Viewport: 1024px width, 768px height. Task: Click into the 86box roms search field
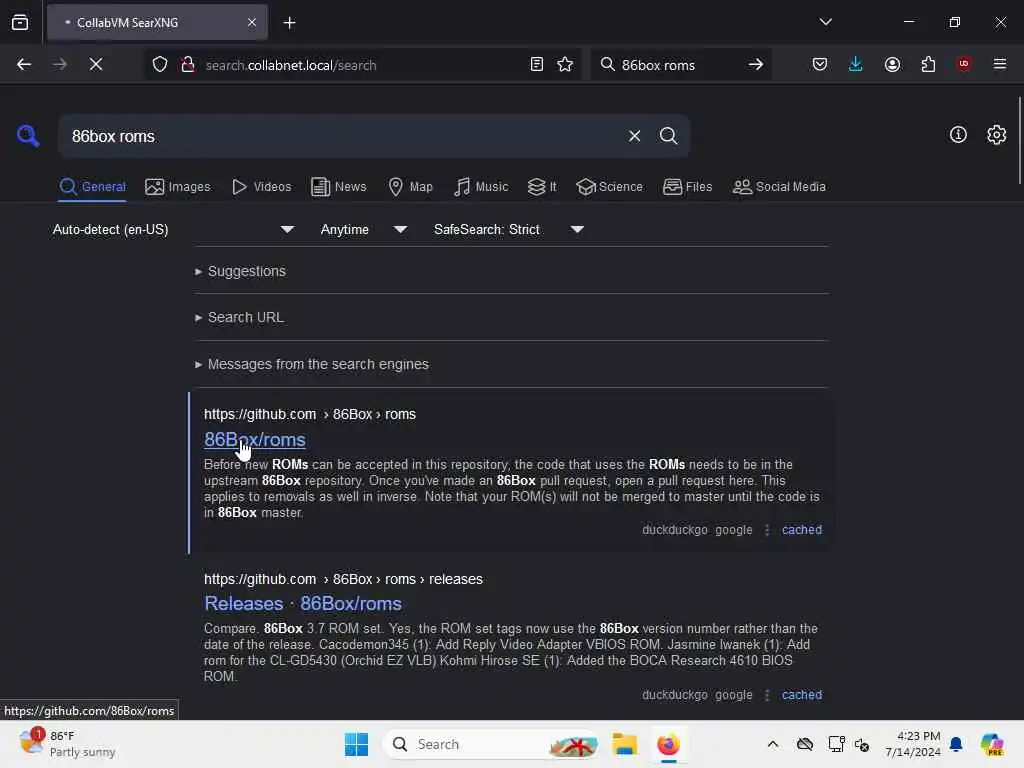coord(340,136)
